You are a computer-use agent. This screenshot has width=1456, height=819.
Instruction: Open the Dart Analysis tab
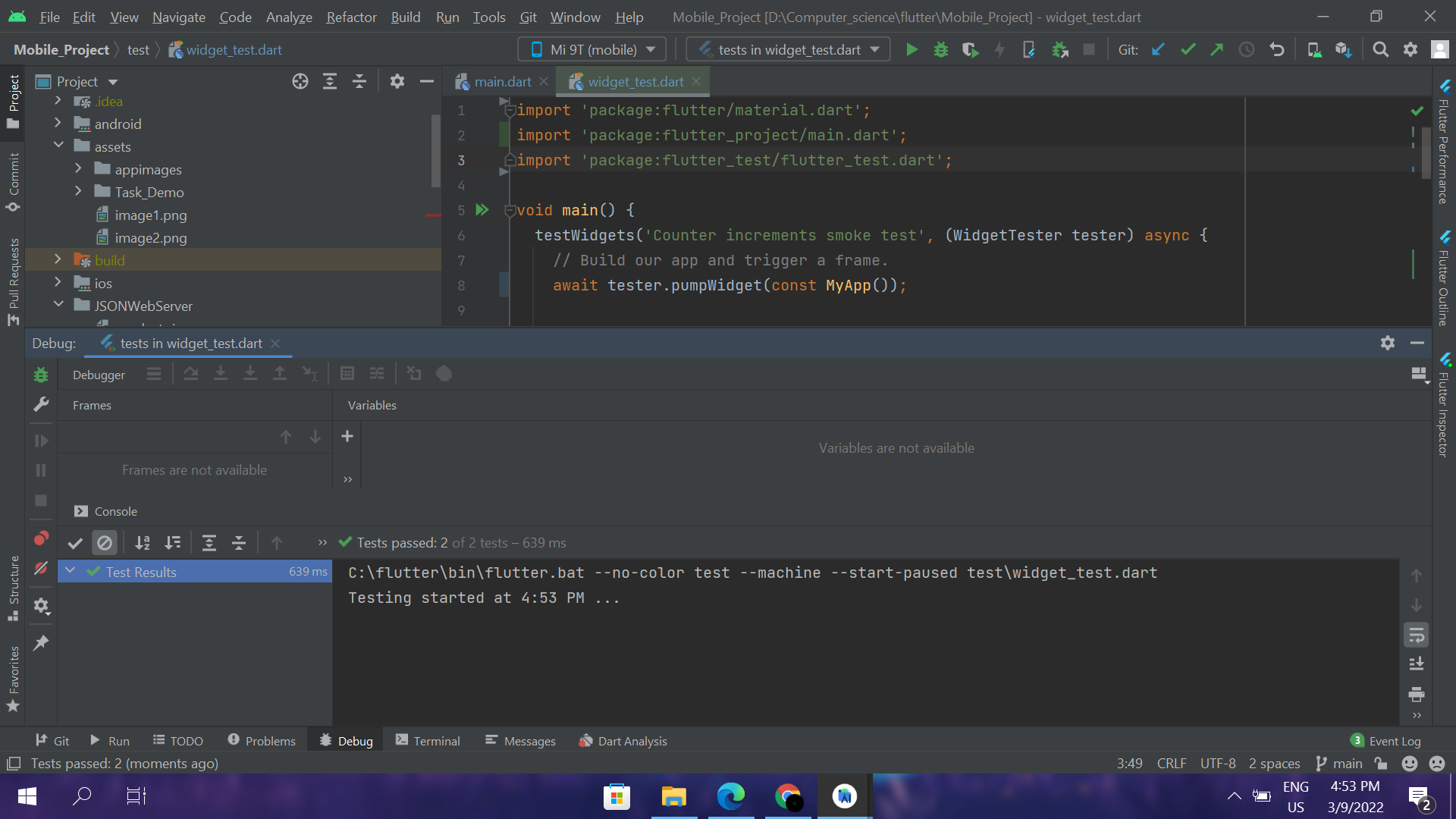(623, 741)
